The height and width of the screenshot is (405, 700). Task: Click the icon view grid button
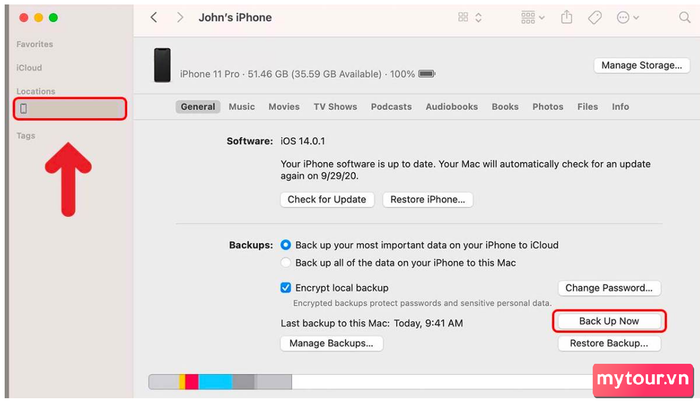point(463,17)
